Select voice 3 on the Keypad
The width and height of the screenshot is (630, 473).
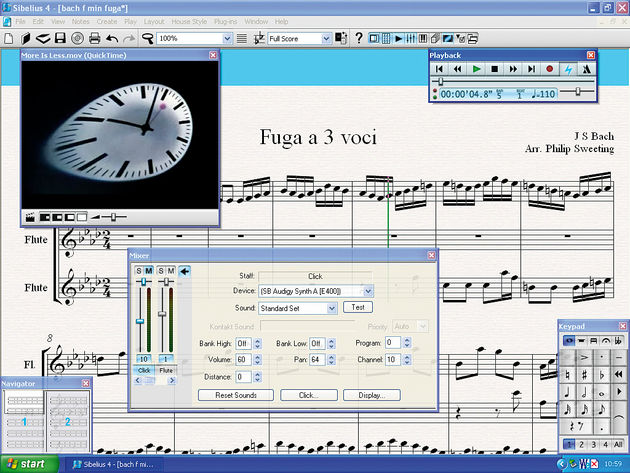click(x=593, y=444)
